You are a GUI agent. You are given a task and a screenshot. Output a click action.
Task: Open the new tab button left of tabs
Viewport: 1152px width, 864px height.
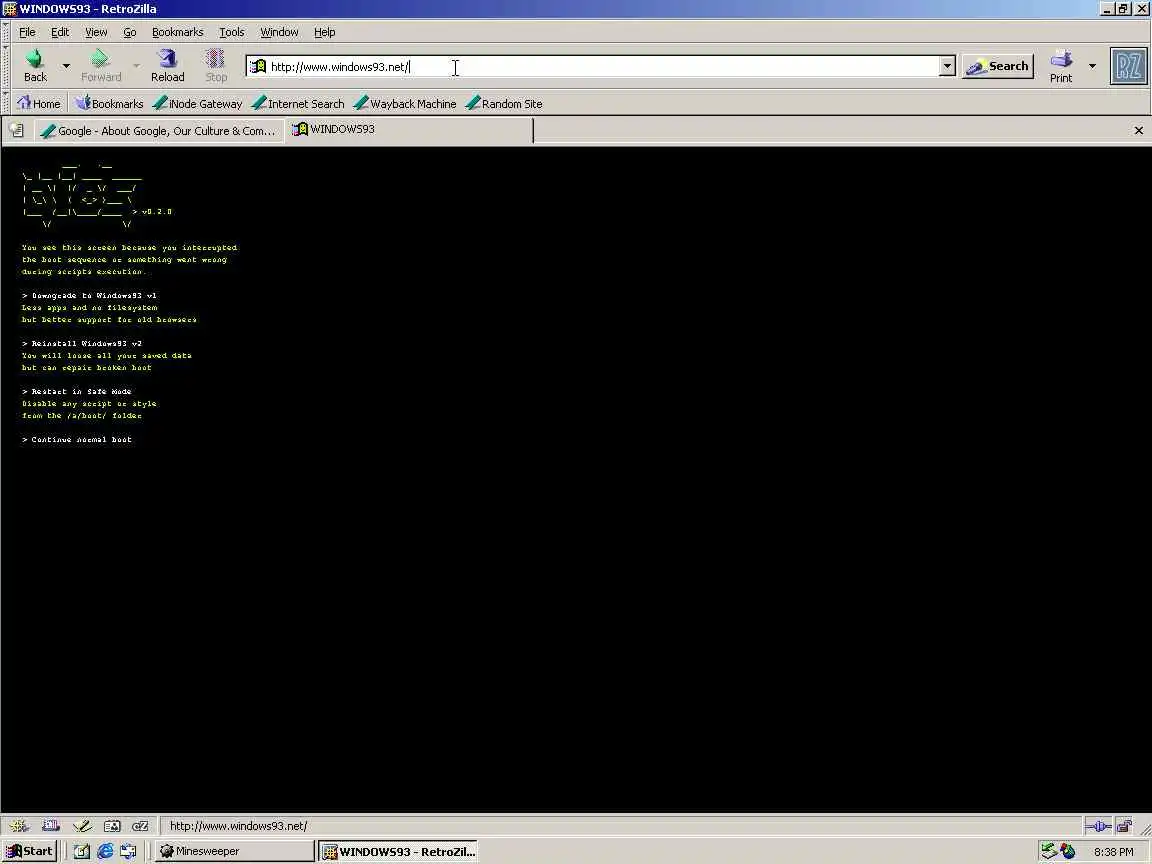point(16,131)
